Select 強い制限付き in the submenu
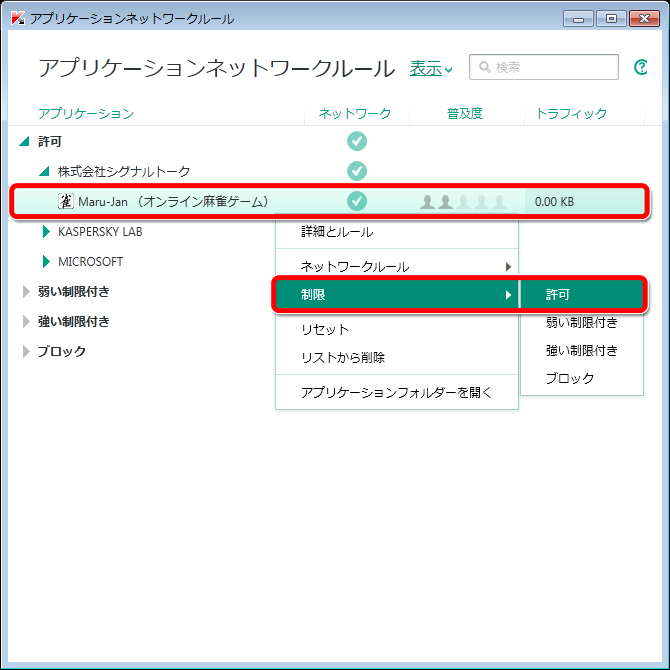This screenshot has width=670, height=670. 582,350
